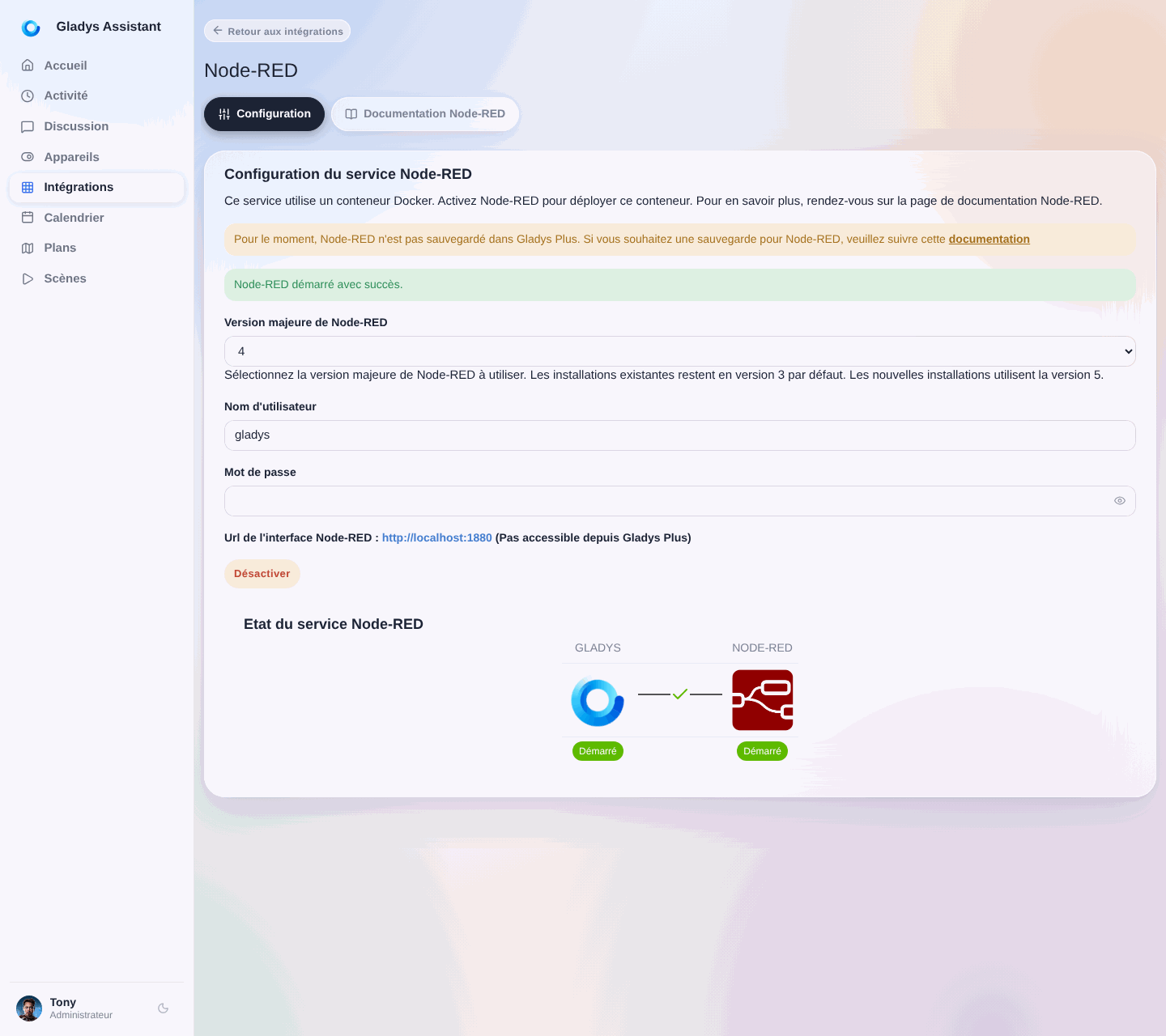
Task: Click the Désactiver button
Action: pyautogui.click(x=262, y=574)
